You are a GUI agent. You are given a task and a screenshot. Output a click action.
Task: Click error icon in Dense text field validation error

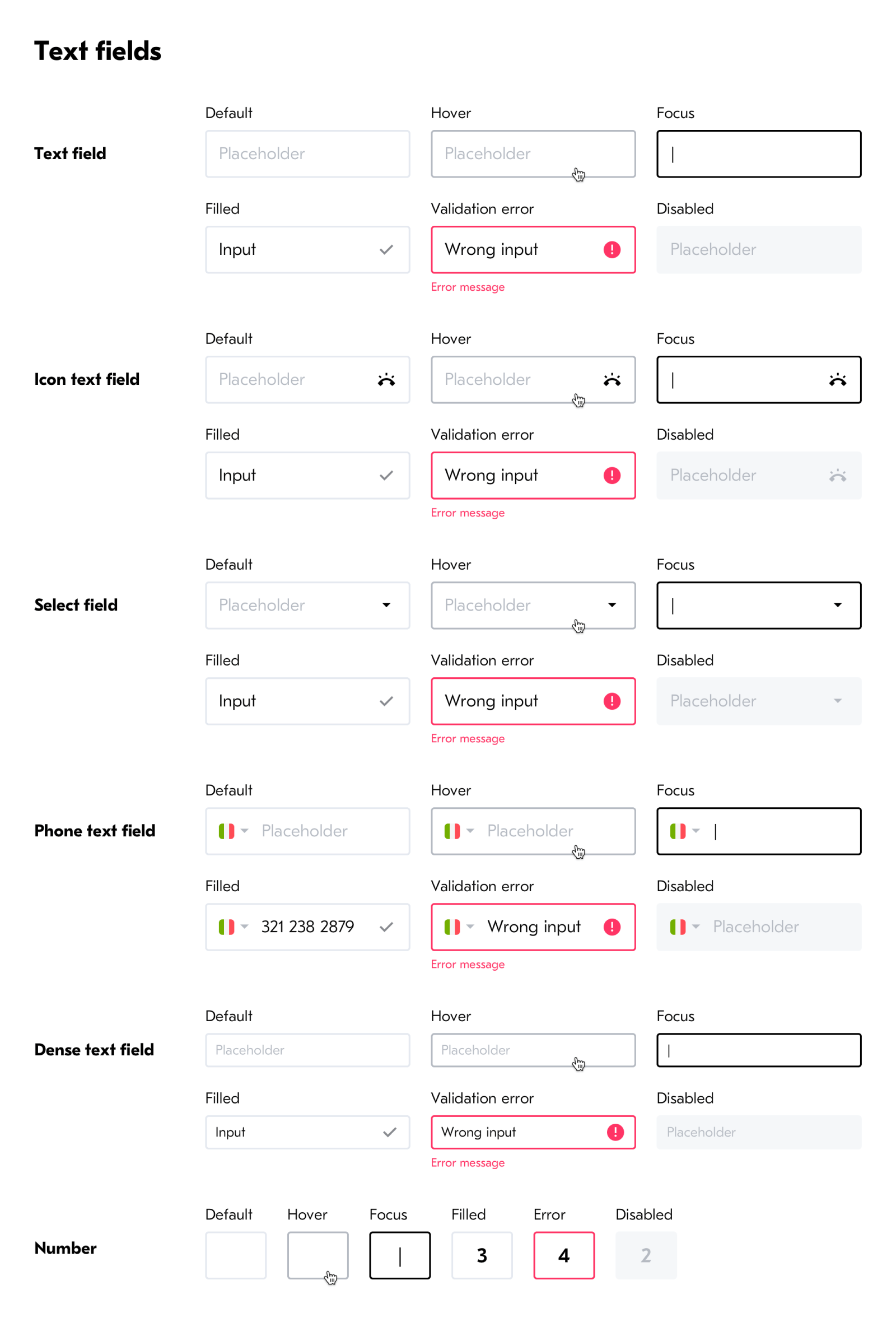coord(615,1133)
